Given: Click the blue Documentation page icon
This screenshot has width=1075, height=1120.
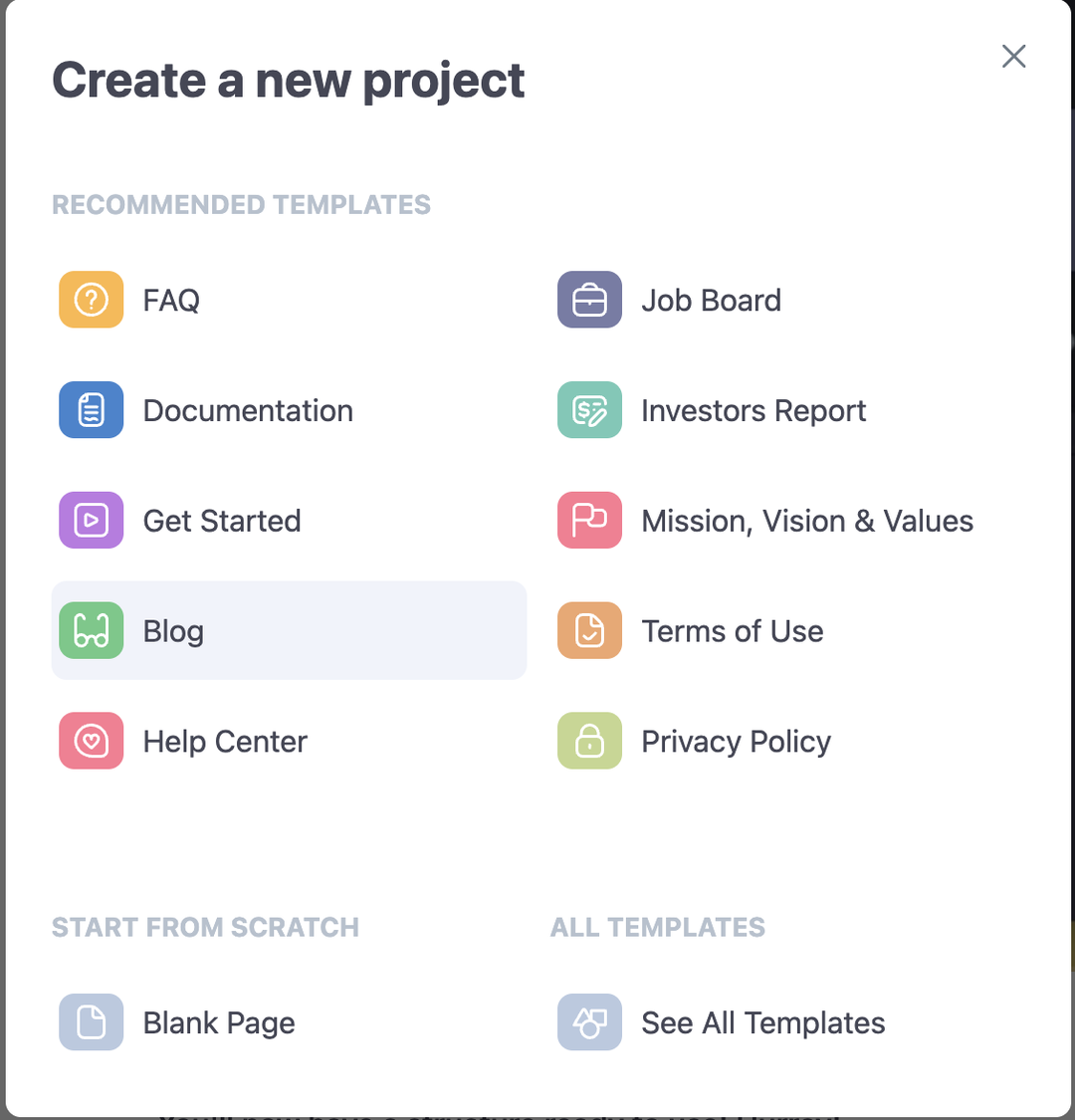Looking at the screenshot, I should coord(91,410).
